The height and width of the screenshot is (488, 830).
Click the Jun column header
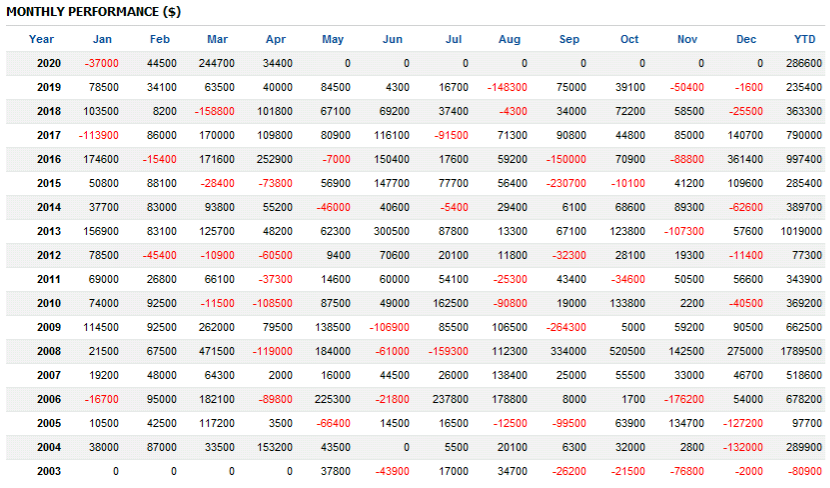[x=393, y=39]
